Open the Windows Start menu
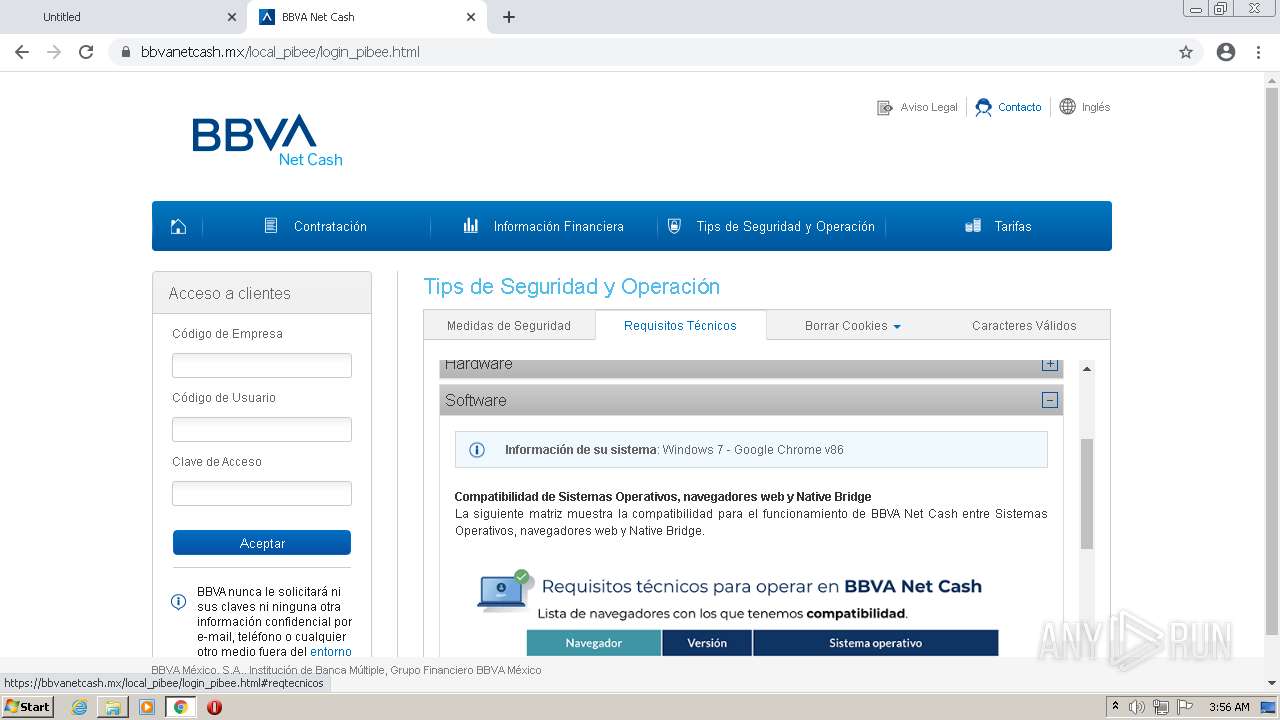The width and height of the screenshot is (1280, 720). [27, 707]
